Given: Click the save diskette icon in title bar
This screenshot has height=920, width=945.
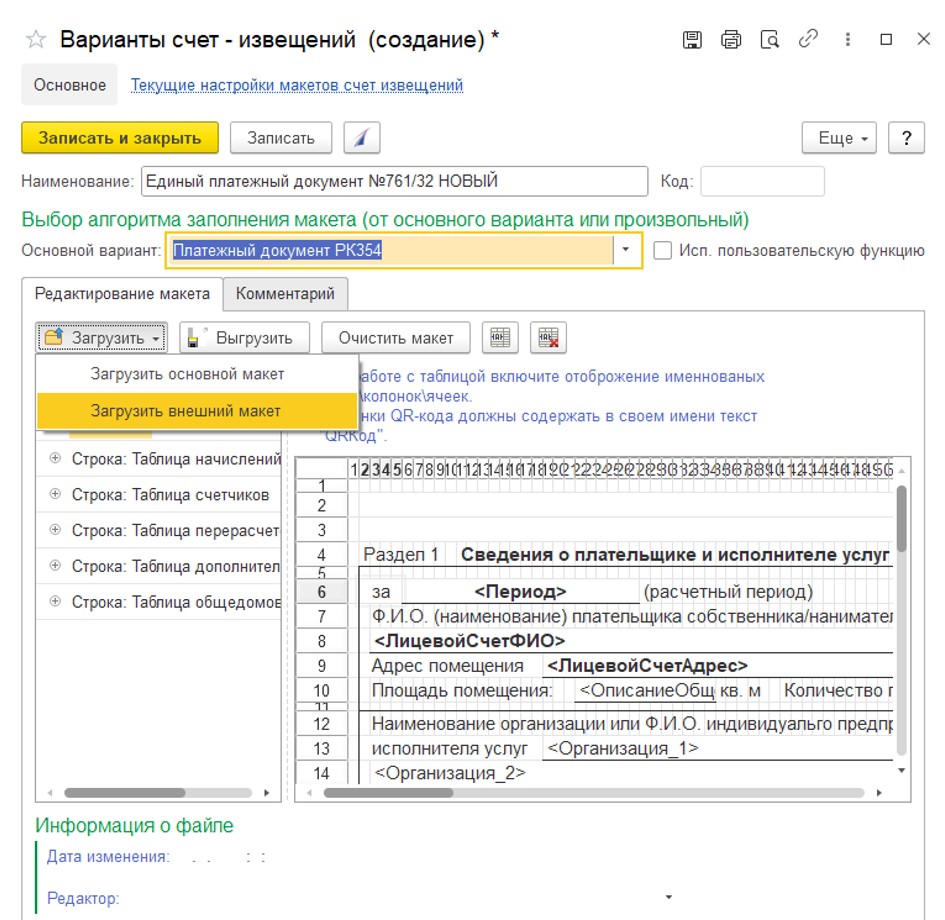Looking at the screenshot, I should coord(692,40).
